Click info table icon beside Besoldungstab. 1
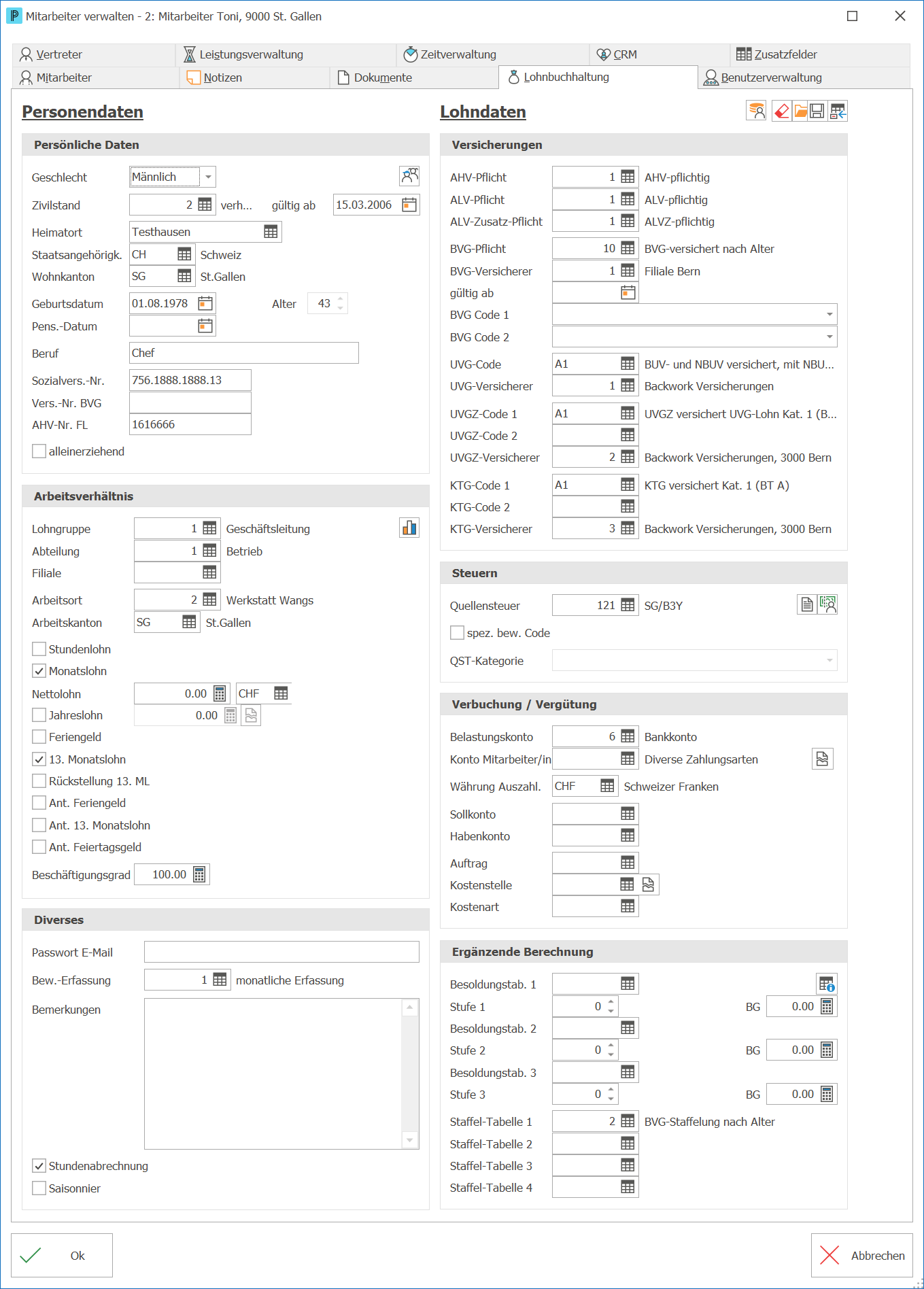This screenshot has width=924, height=1289. click(827, 983)
